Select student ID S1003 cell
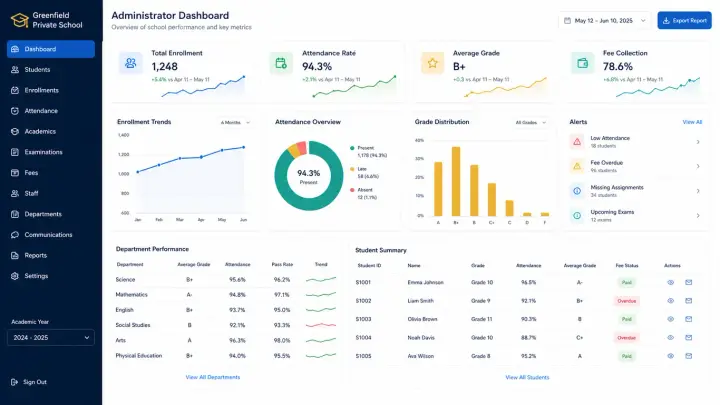720x405 pixels. (363, 319)
